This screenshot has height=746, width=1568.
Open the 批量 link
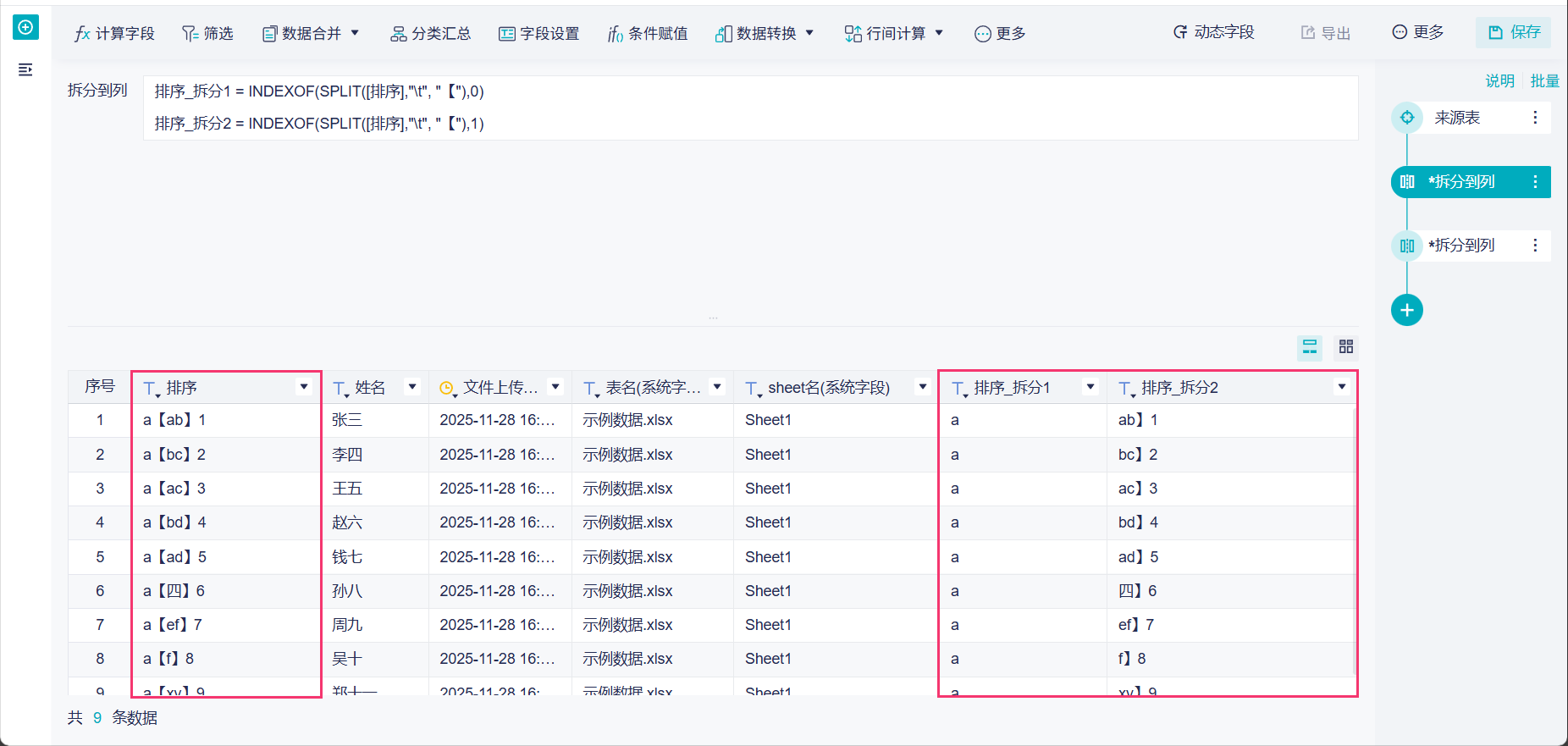click(1544, 80)
